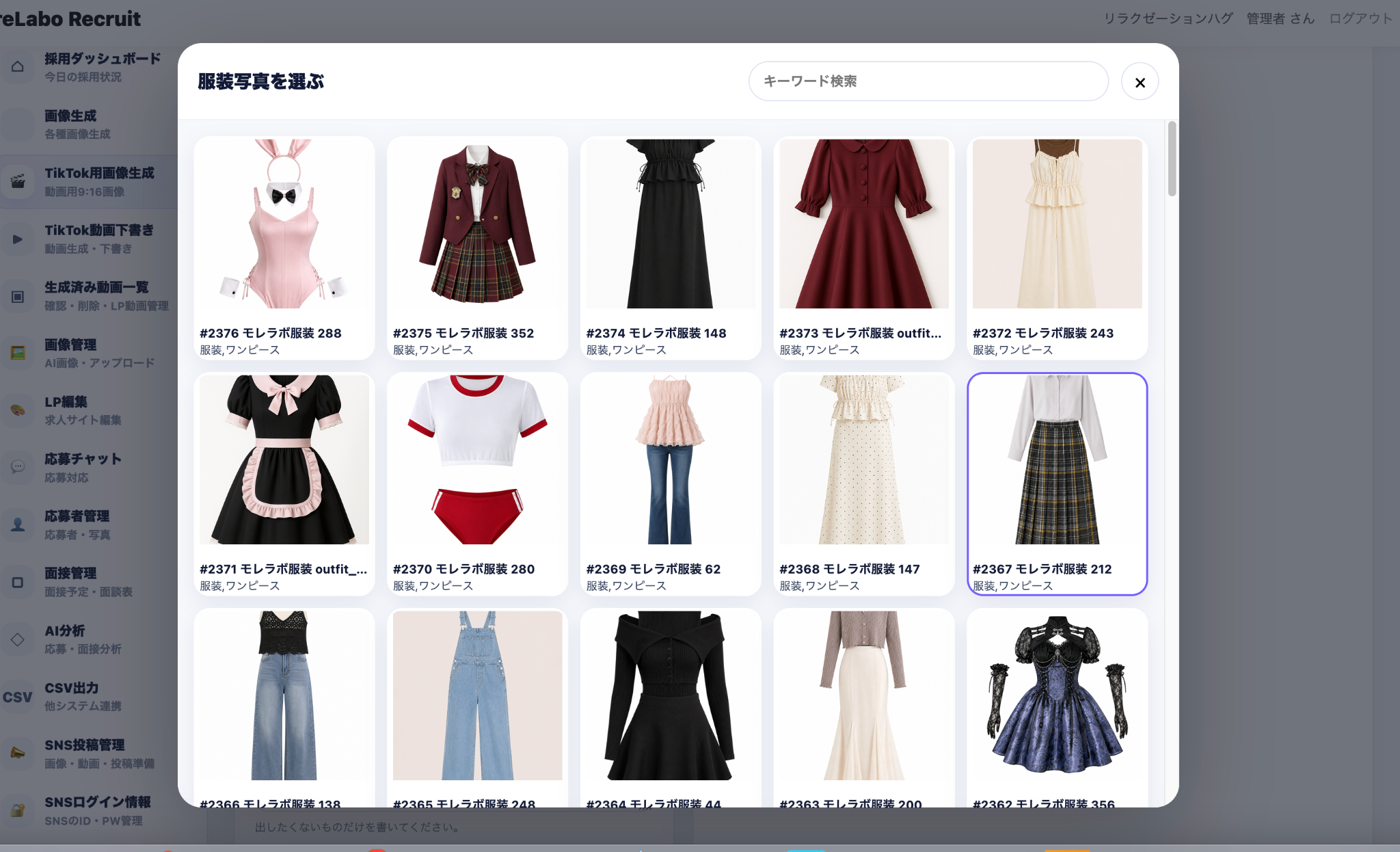The image size is (1400, 852).
Task: Click the picture icon beside 画像管理
Action: 18,353
